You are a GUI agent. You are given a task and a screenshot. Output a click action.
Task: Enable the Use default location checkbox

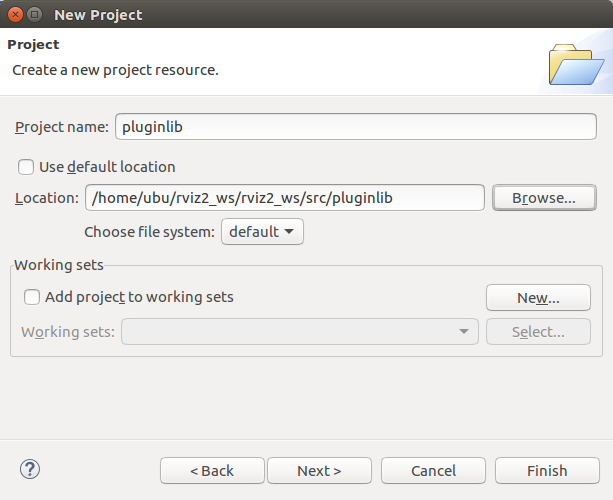[26, 167]
